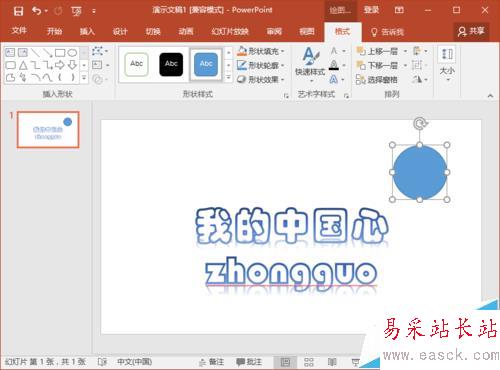Open the 文件 File tab
Screen dimensions: 500x370
tap(19, 31)
